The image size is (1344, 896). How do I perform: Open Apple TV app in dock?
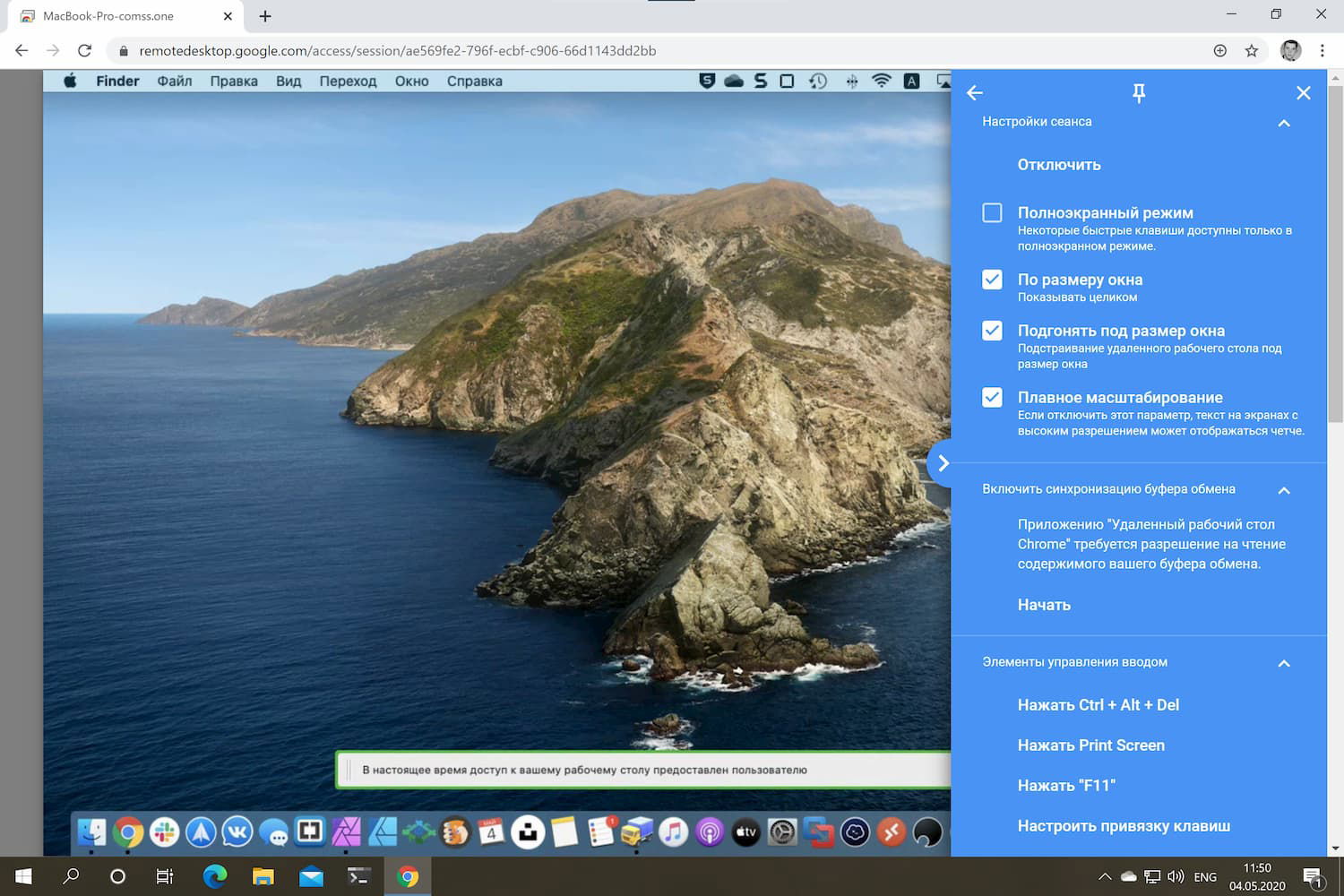745,832
